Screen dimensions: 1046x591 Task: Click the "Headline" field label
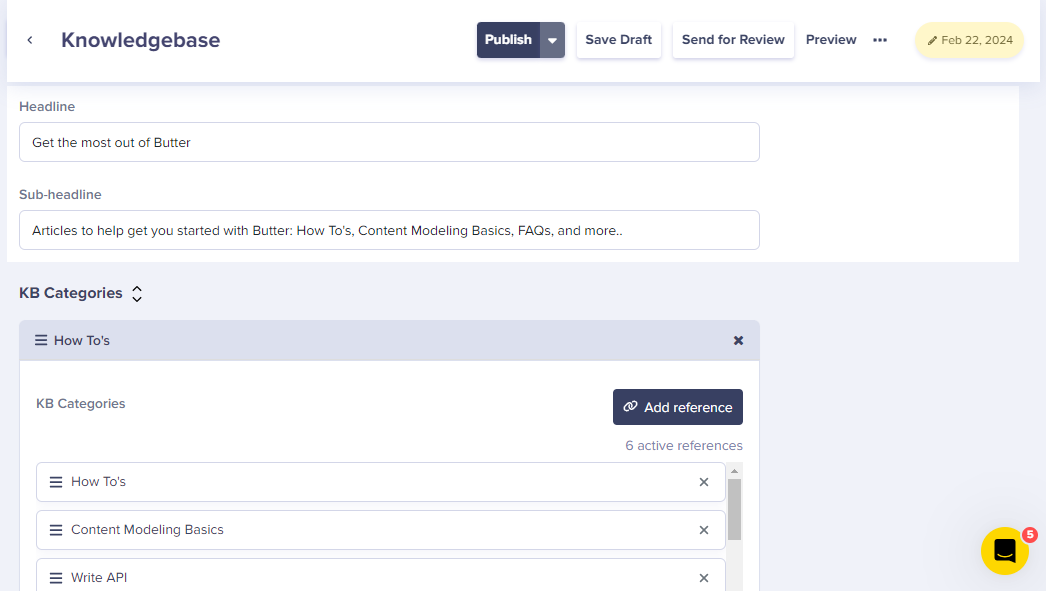47,107
